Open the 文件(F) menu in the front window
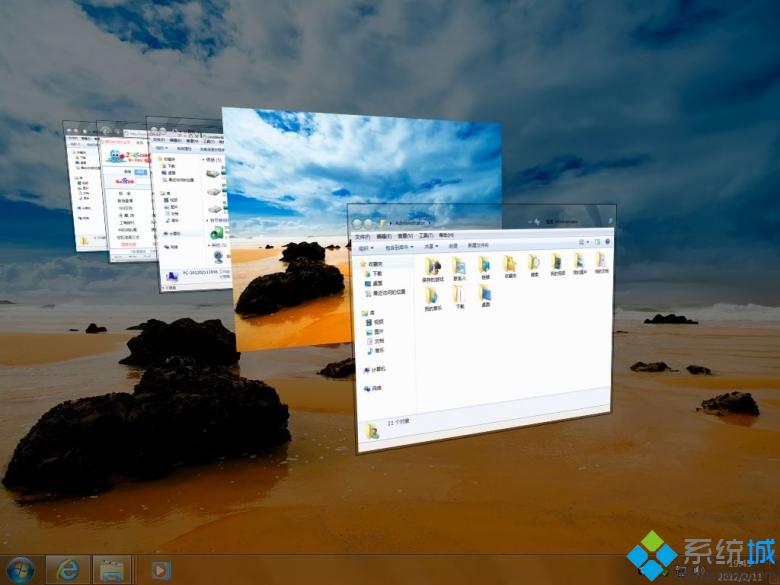The height and width of the screenshot is (585, 780). [364, 235]
